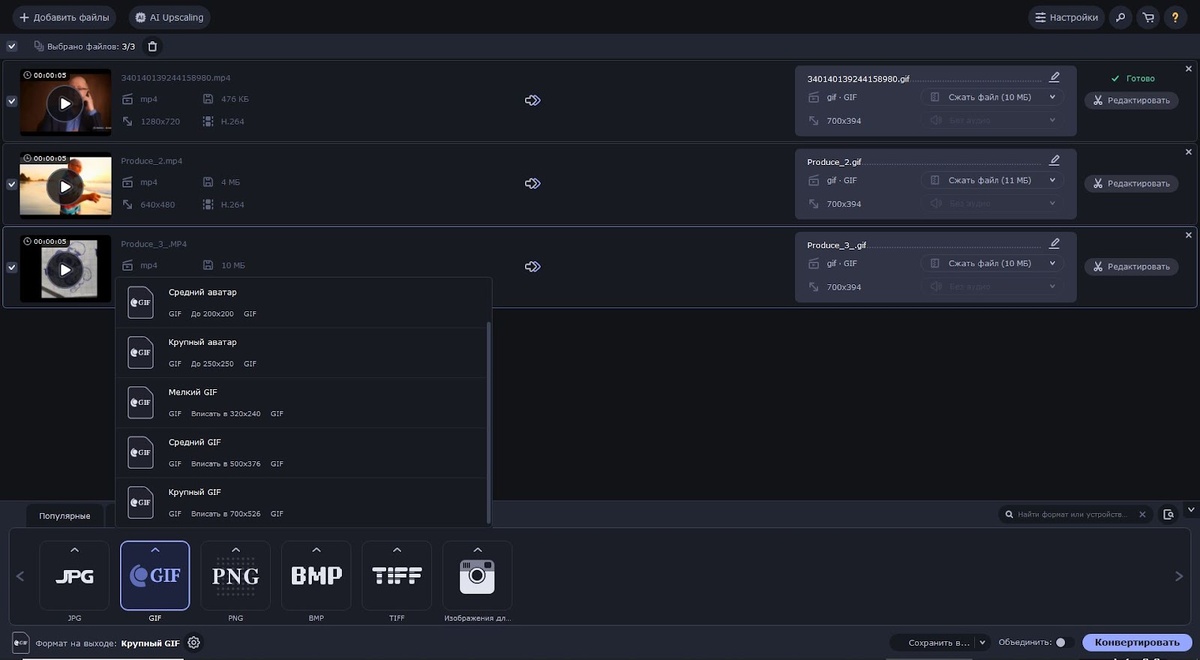The image size is (1200, 660).
Task: Open Сжать файл (10 МБ) dropdown for Produce_3_.gif
Action: [x=991, y=263]
